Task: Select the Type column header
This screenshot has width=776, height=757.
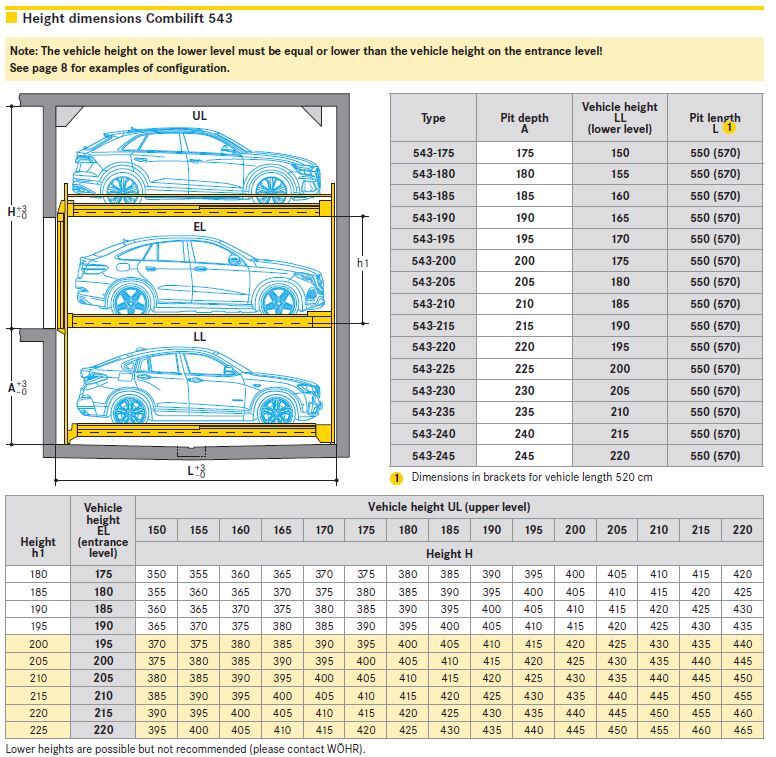Action: click(433, 118)
